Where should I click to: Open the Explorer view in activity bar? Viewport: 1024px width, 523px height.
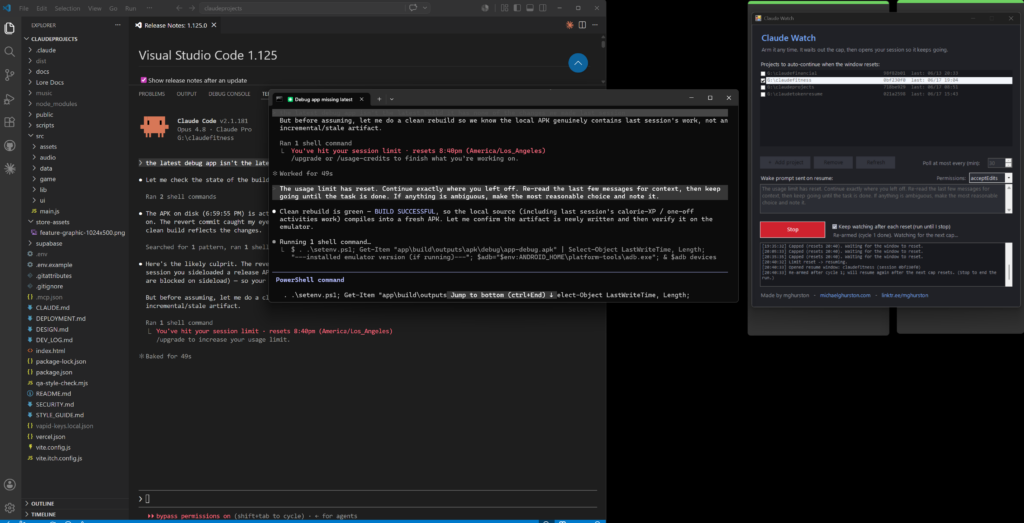[x=10, y=28]
